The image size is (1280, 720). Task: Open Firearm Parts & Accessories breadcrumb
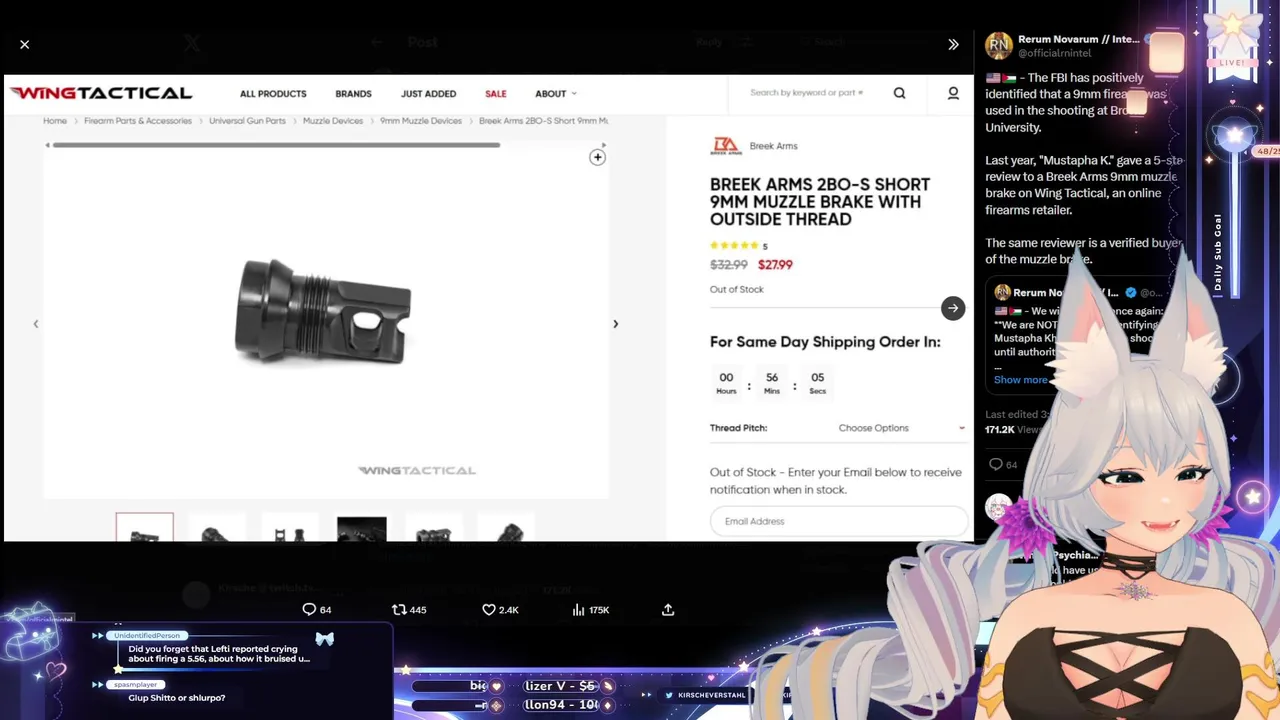[138, 121]
